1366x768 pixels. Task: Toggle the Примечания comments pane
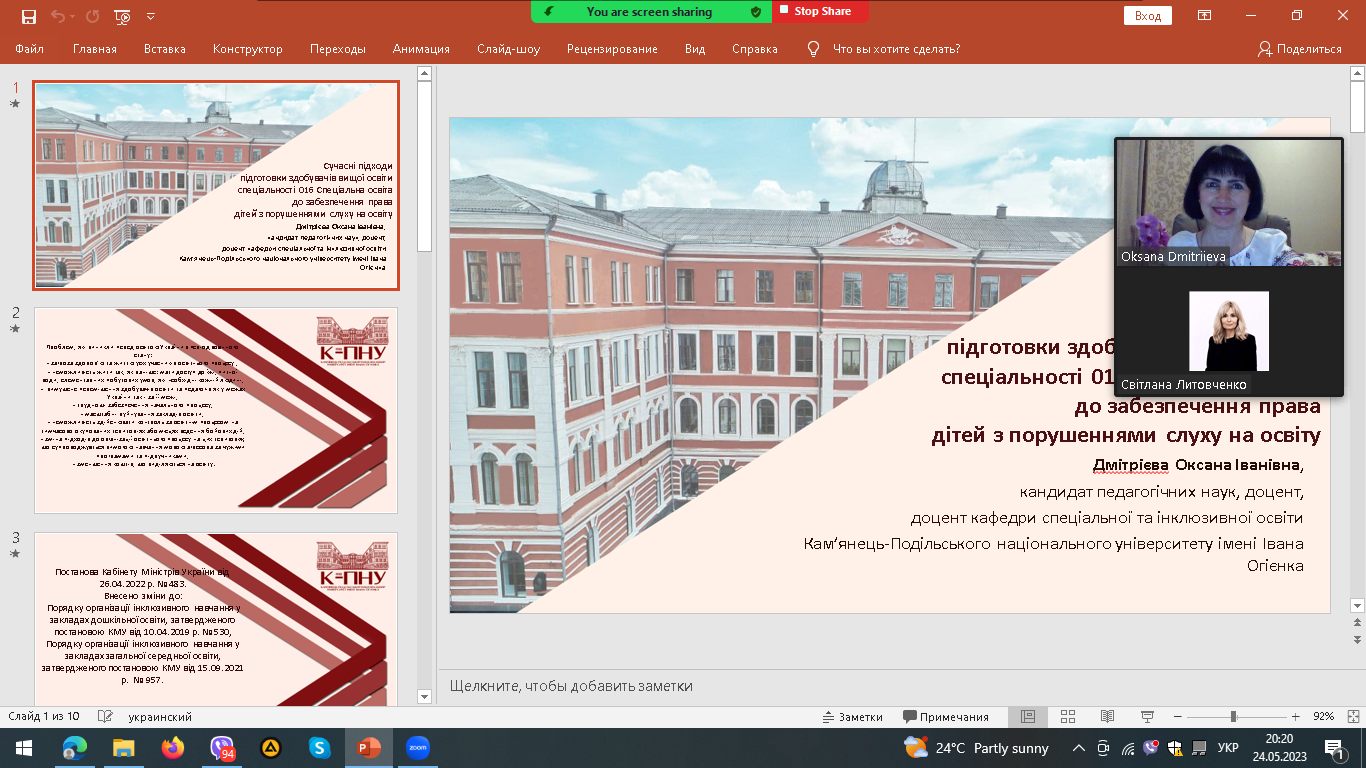(946, 717)
